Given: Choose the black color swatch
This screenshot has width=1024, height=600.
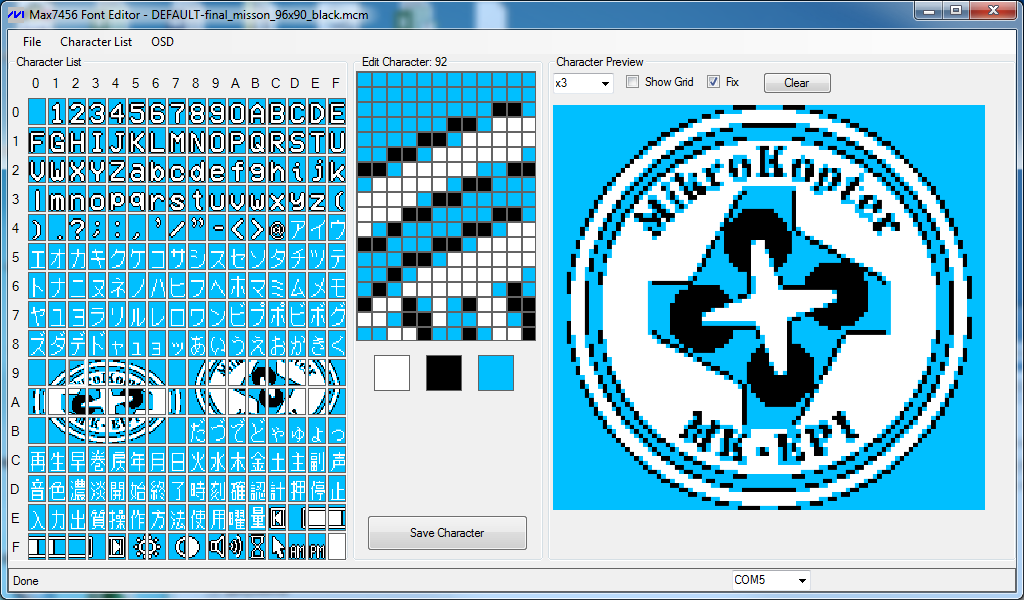Looking at the screenshot, I should (x=444, y=373).
